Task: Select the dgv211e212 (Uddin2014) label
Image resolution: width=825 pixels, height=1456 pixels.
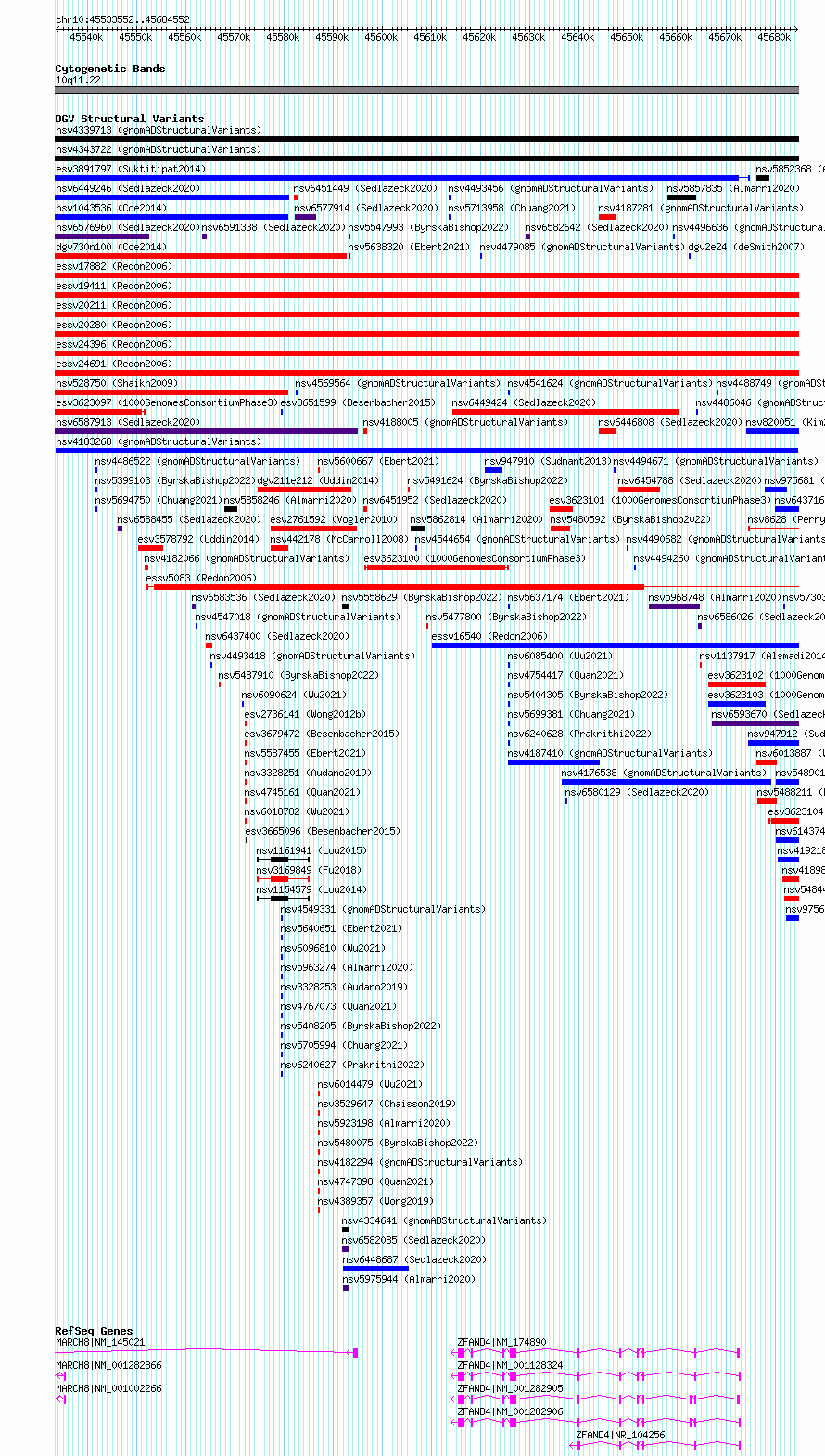Action: click(x=318, y=480)
